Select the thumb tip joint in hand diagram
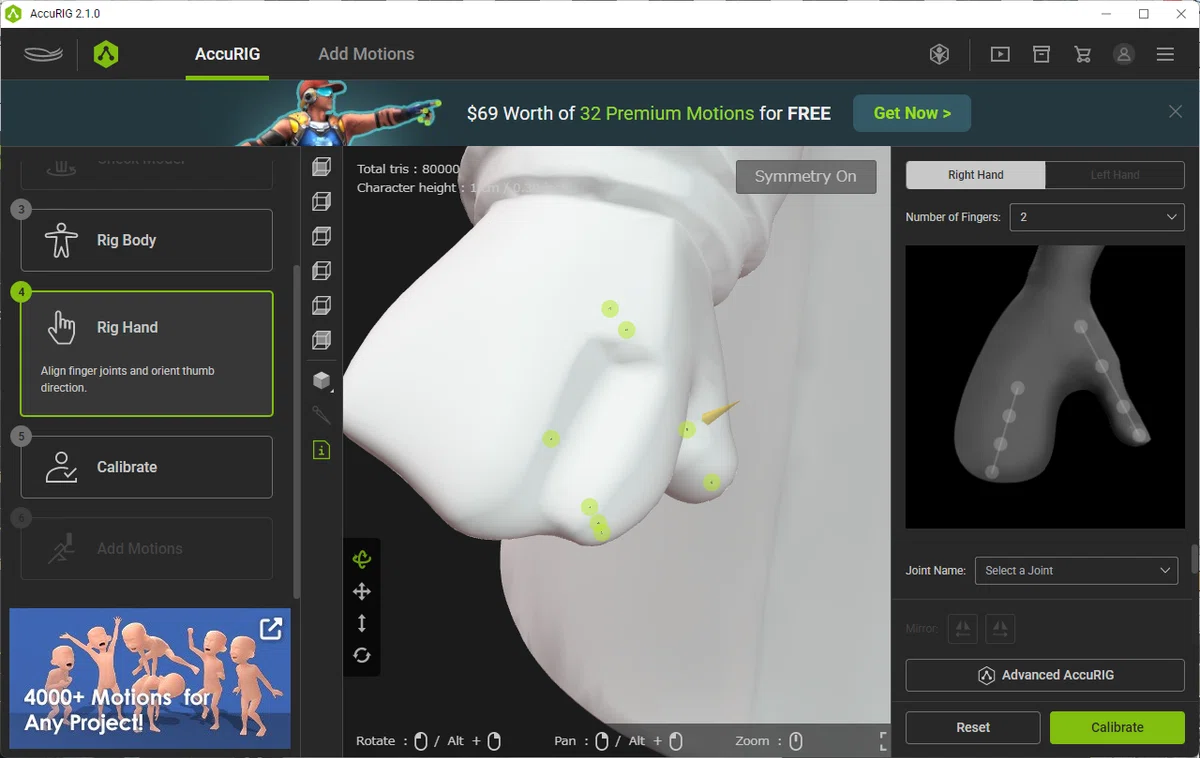Image resolution: width=1200 pixels, height=758 pixels. pos(1138,434)
